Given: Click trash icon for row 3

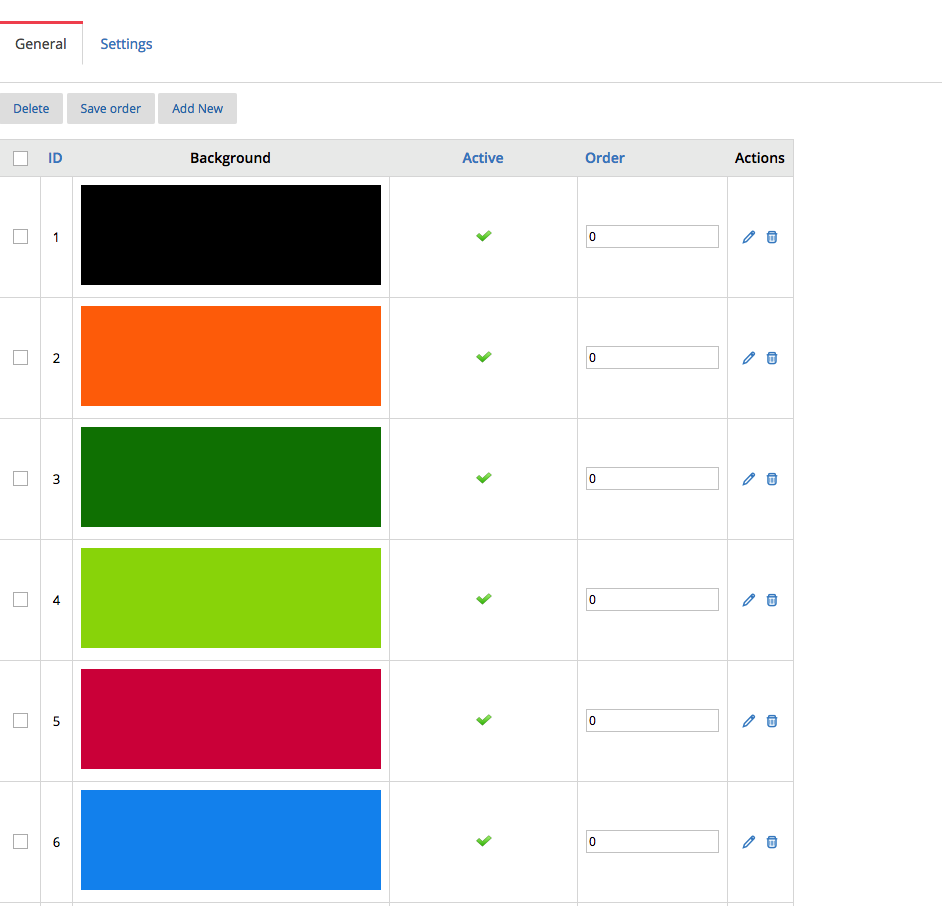Looking at the screenshot, I should point(772,479).
